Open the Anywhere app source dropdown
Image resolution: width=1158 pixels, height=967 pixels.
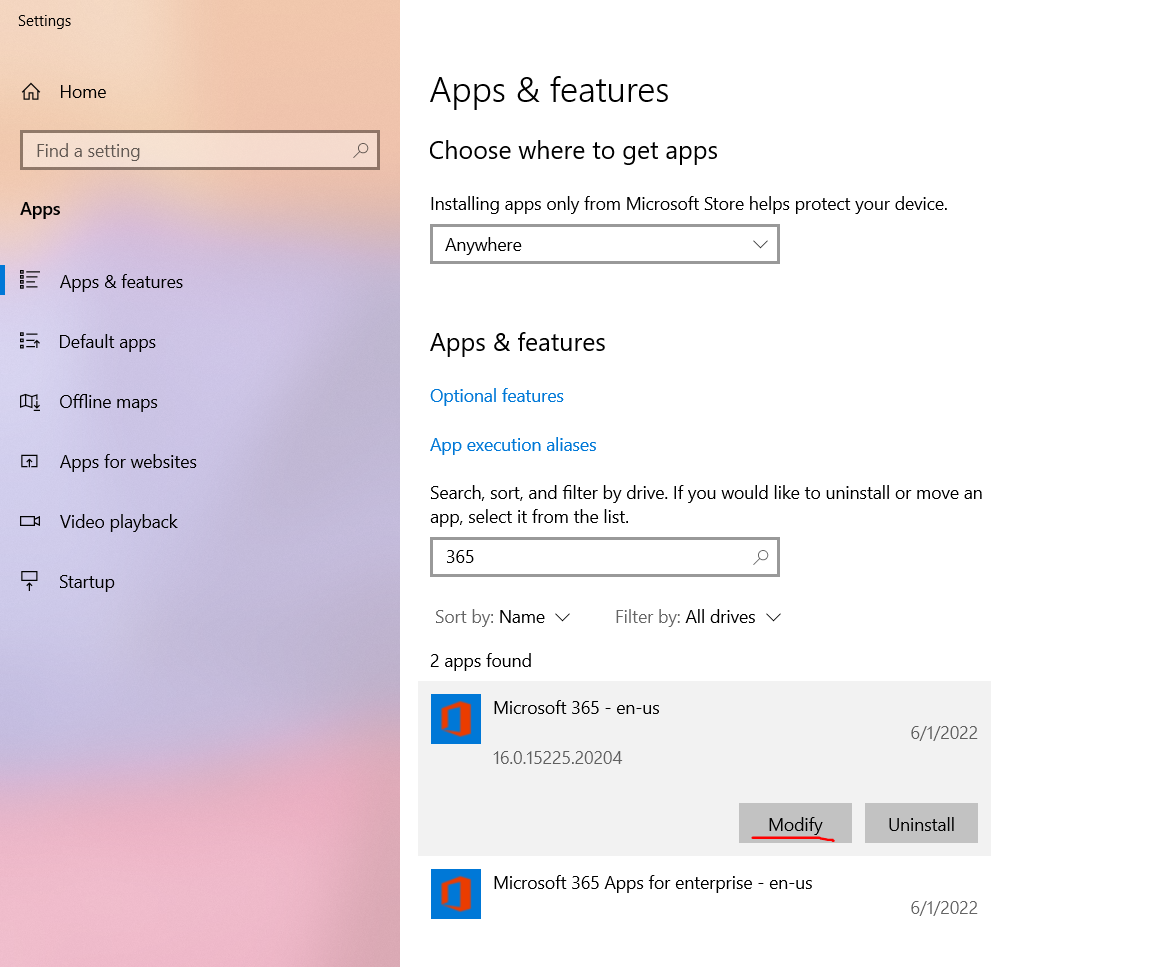click(604, 245)
